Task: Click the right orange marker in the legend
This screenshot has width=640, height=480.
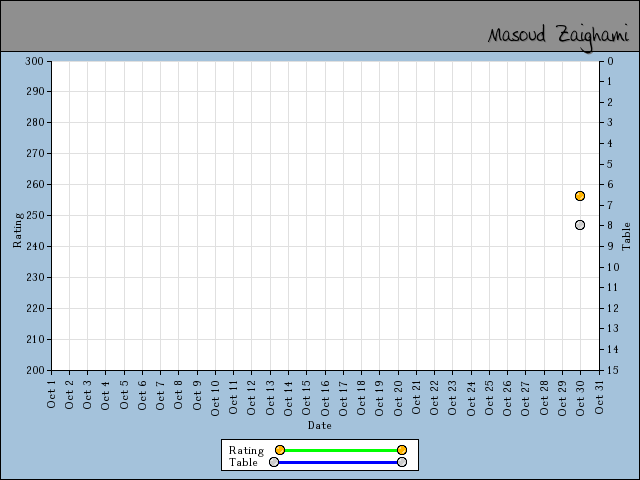Action: pyautogui.click(x=402, y=450)
